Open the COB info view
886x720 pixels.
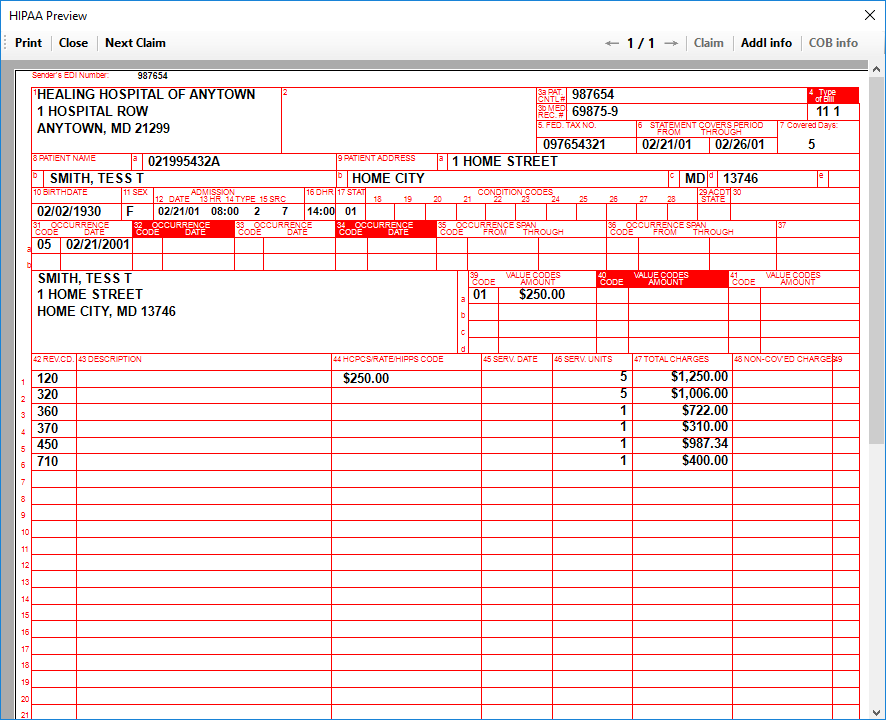click(833, 43)
